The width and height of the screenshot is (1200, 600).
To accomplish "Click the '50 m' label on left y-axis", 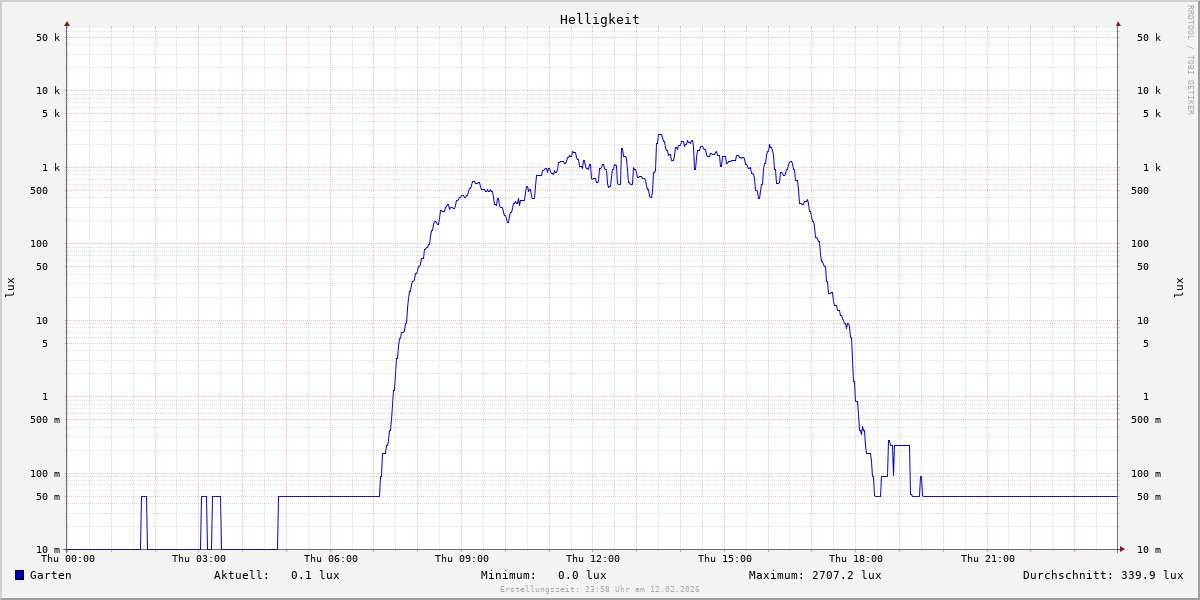I will (x=48, y=496).
